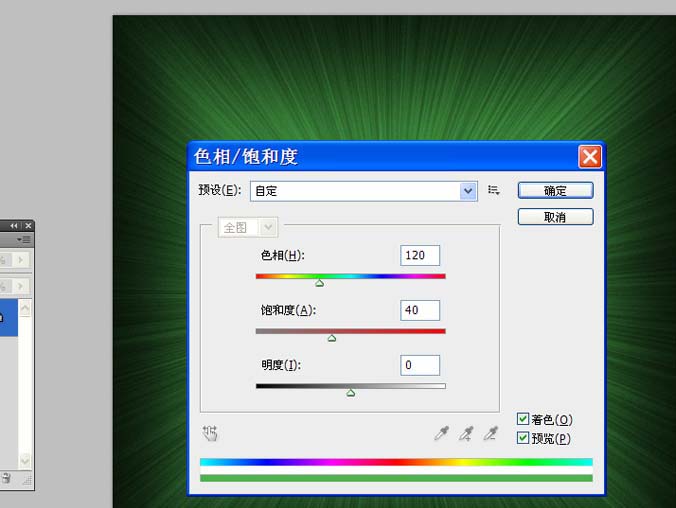The image size is (676, 508).
Task: Toggle the 着色(O) colorize checkbox
Action: pos(523,419)
